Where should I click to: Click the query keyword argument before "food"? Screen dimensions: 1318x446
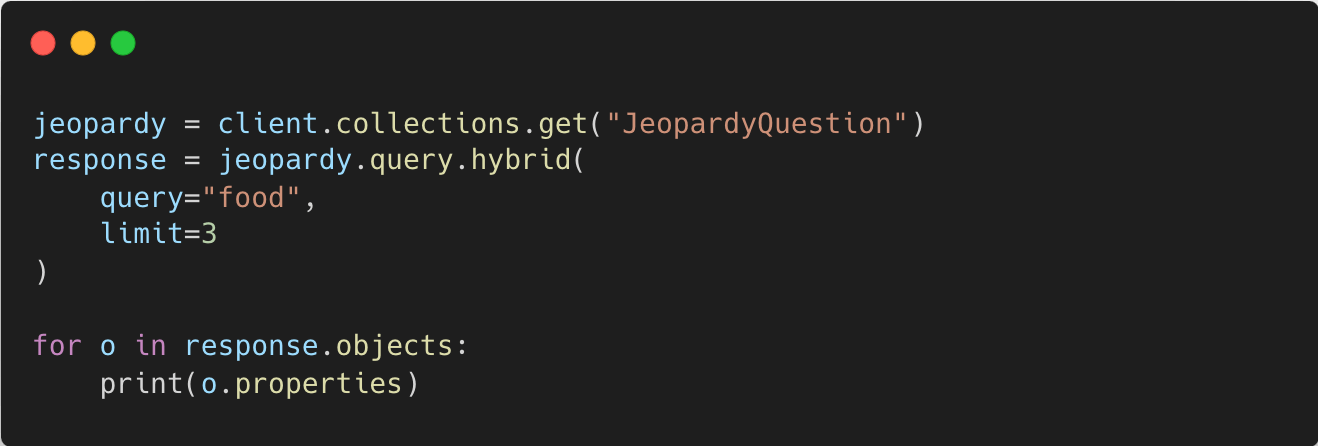tap(141, 198)
